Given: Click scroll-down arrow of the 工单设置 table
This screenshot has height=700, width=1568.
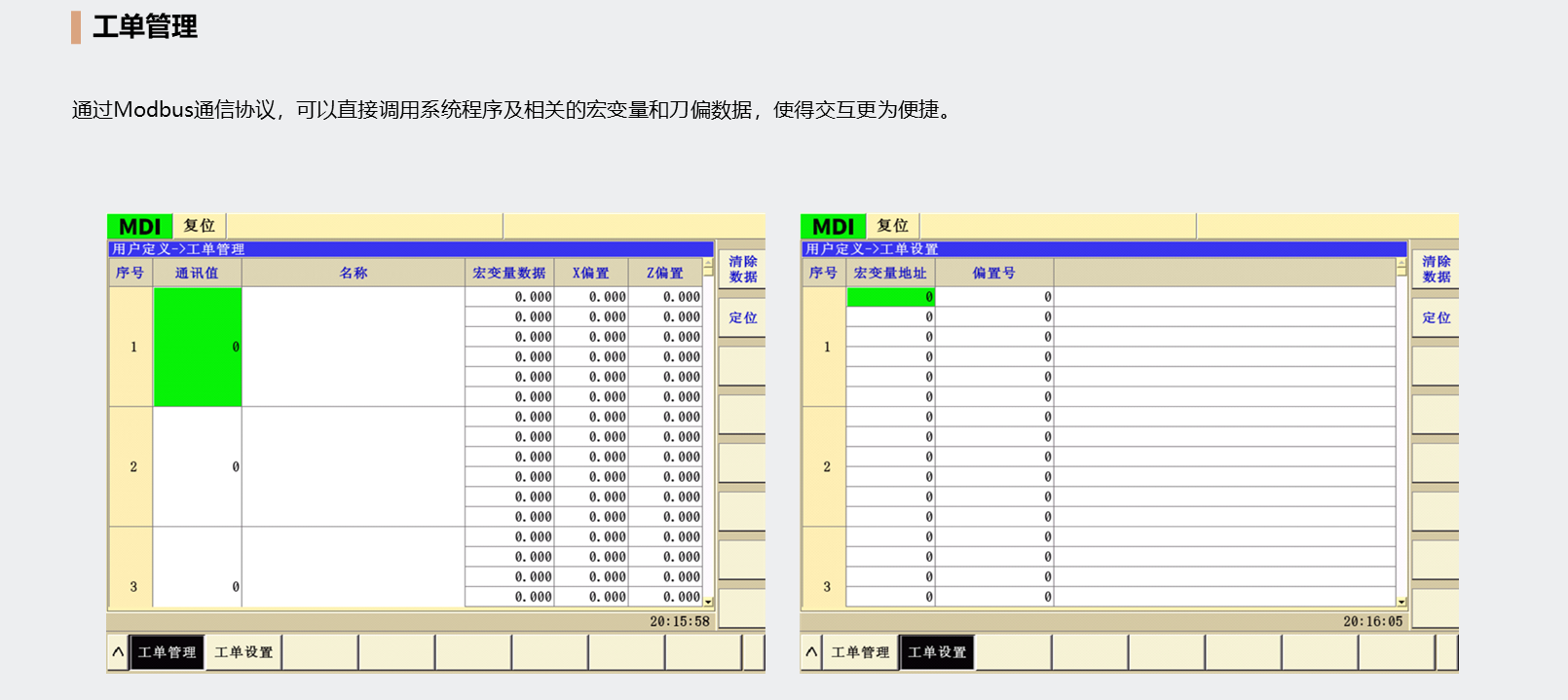Looking at the screenshot, I should click(1401, 602).
